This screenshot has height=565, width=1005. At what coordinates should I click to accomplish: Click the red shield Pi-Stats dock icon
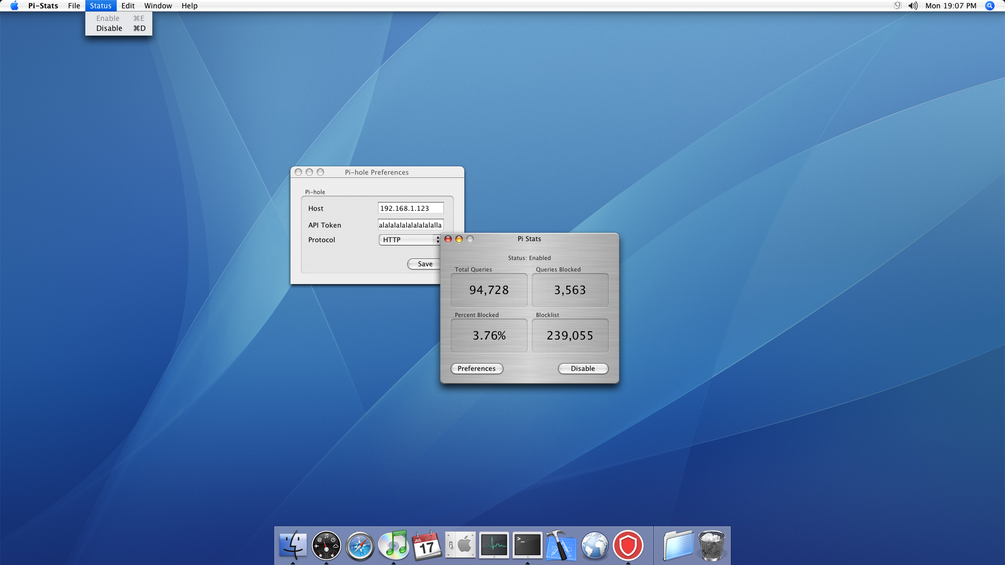(x=628, y=546)
